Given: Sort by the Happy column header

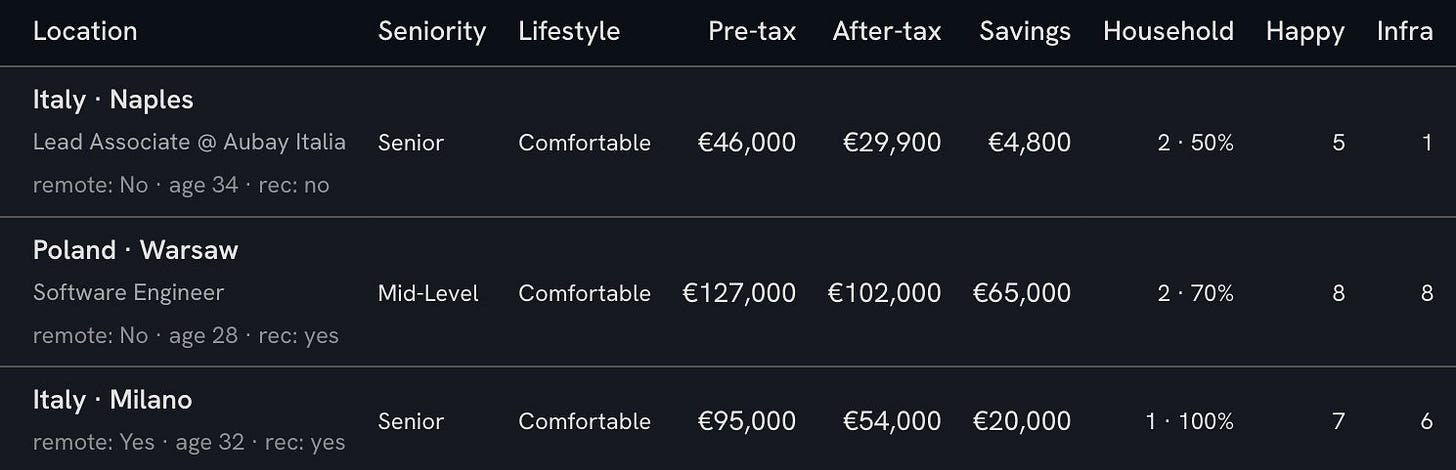Looking at the screenshot, I should pos(1305,31).
